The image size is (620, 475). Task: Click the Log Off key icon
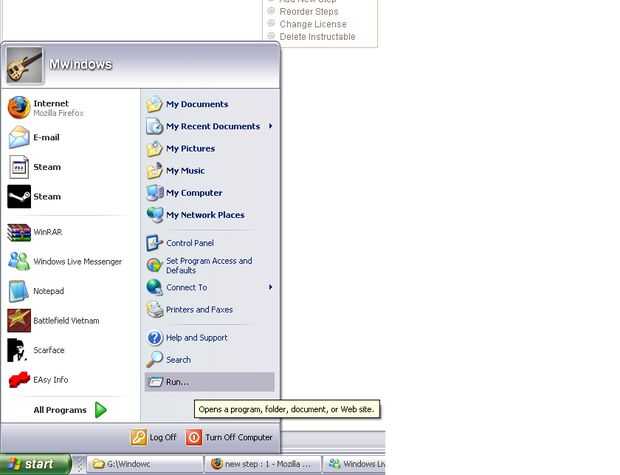pos(138,437)
